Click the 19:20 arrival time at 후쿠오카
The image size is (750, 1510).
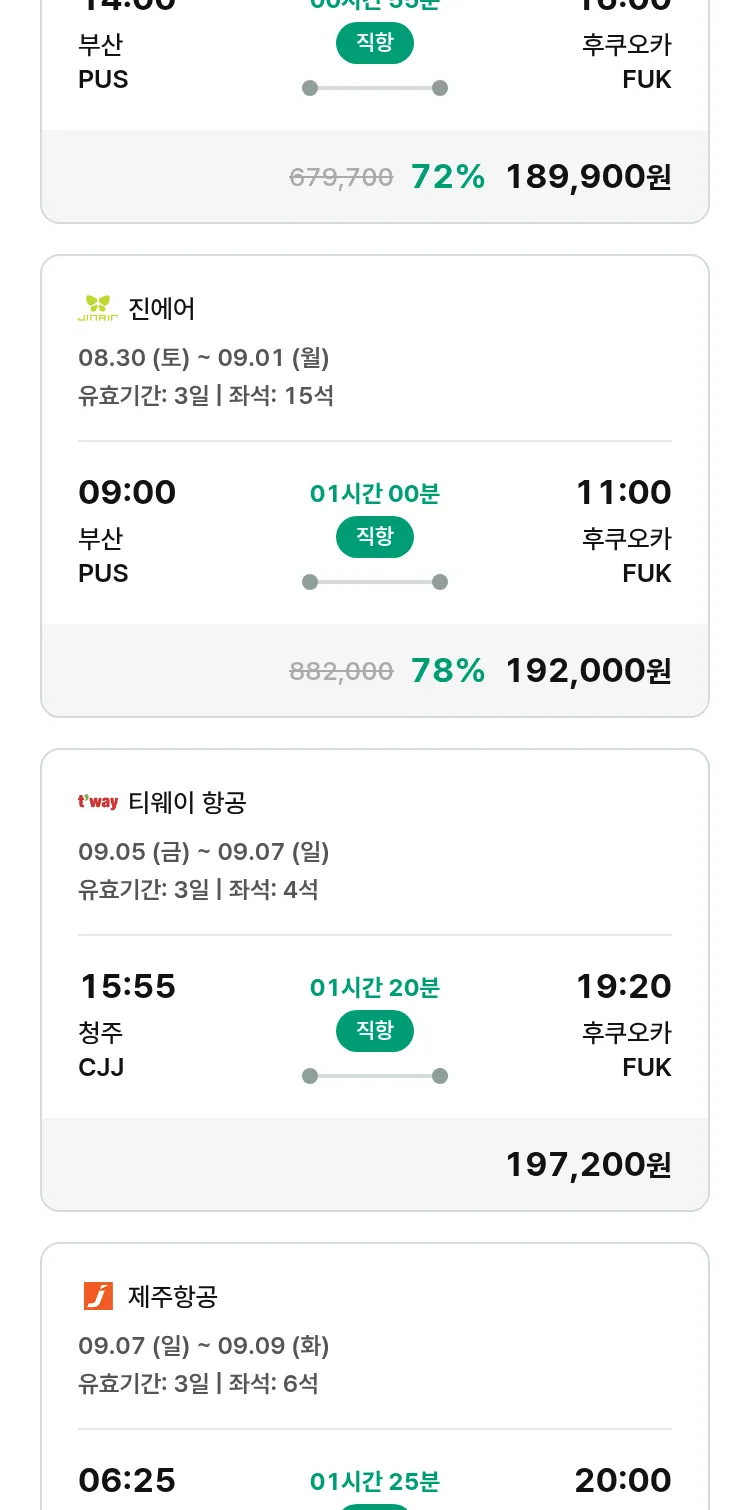tap(624, 986)
